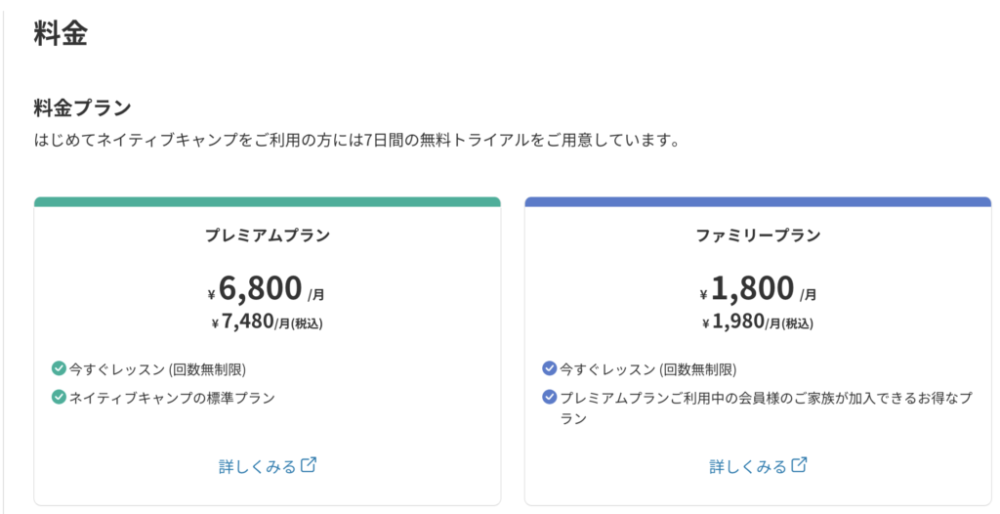
Task: Click the ファミリープラン card title
Action: pos(758,236)
